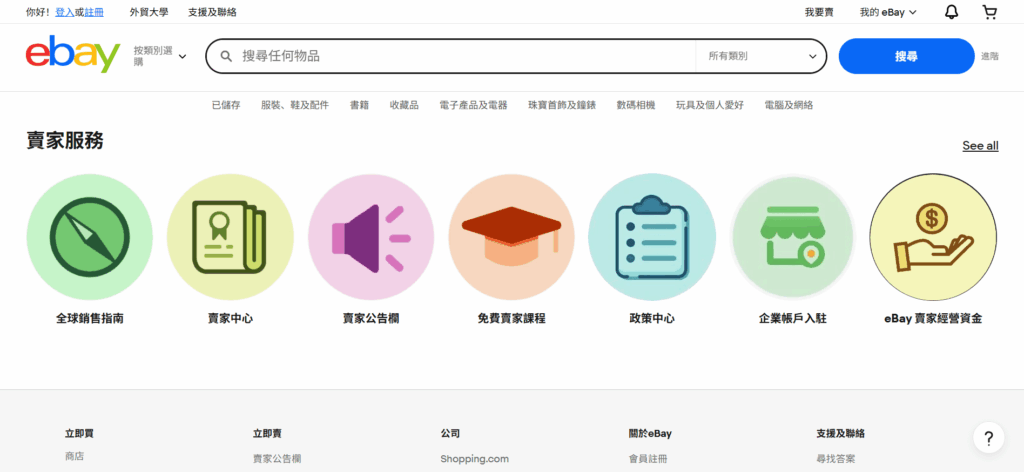The width and height of the screenshot is (1024, 472).
Task: Click the footer 賣家公告欄 link
Action: pos(277,459)
